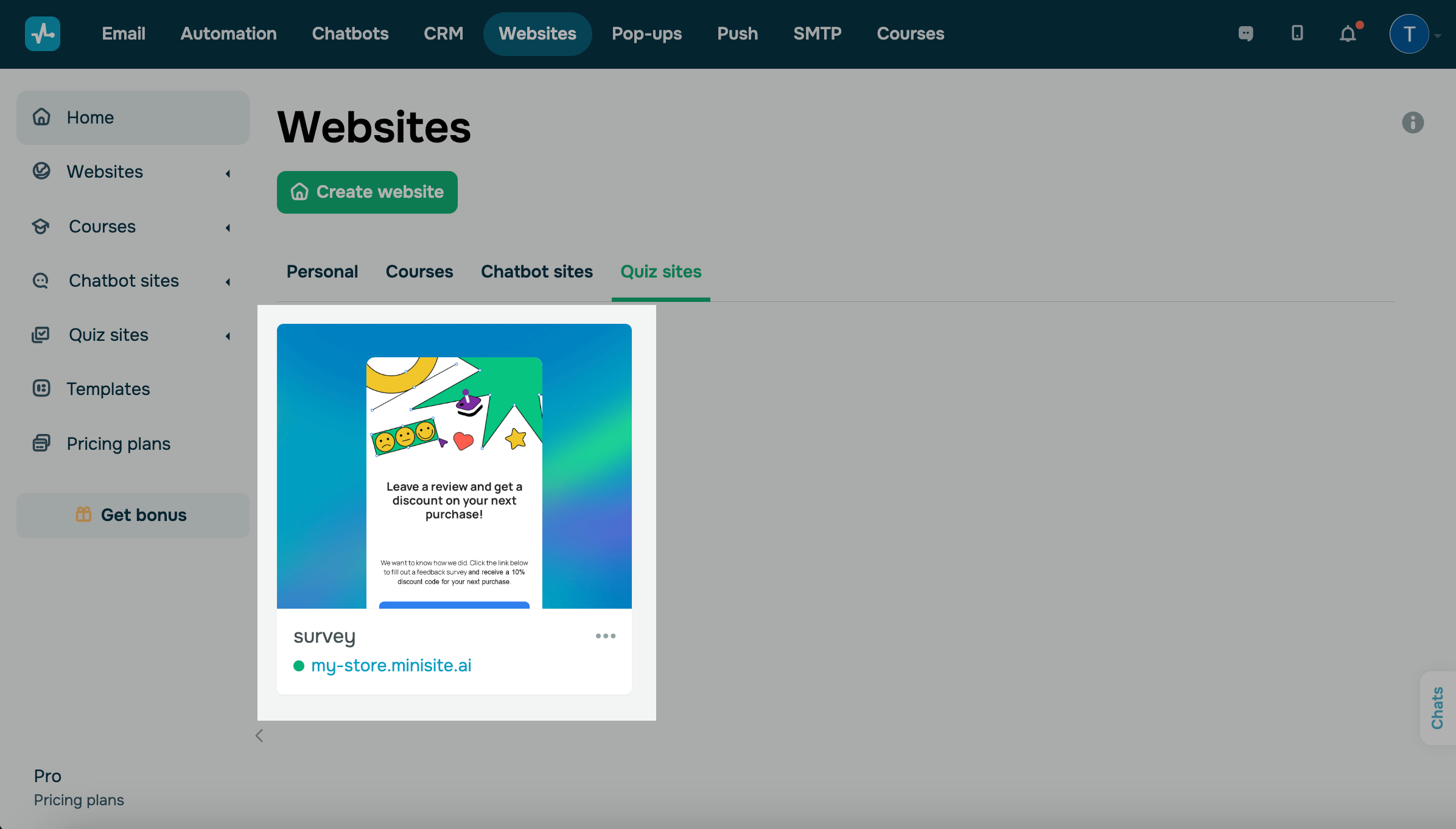
Task: Expand the Quiz sites sidebar submenu arrow
Action: click(228, 336)
